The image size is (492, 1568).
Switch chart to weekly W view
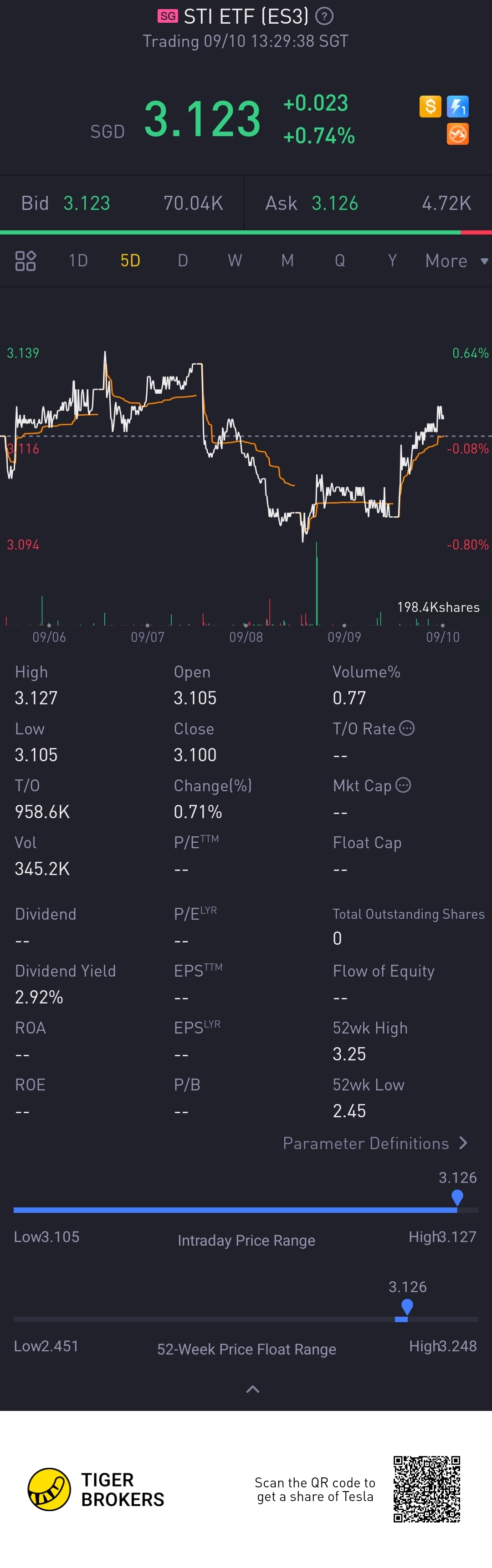pos(235,260)
